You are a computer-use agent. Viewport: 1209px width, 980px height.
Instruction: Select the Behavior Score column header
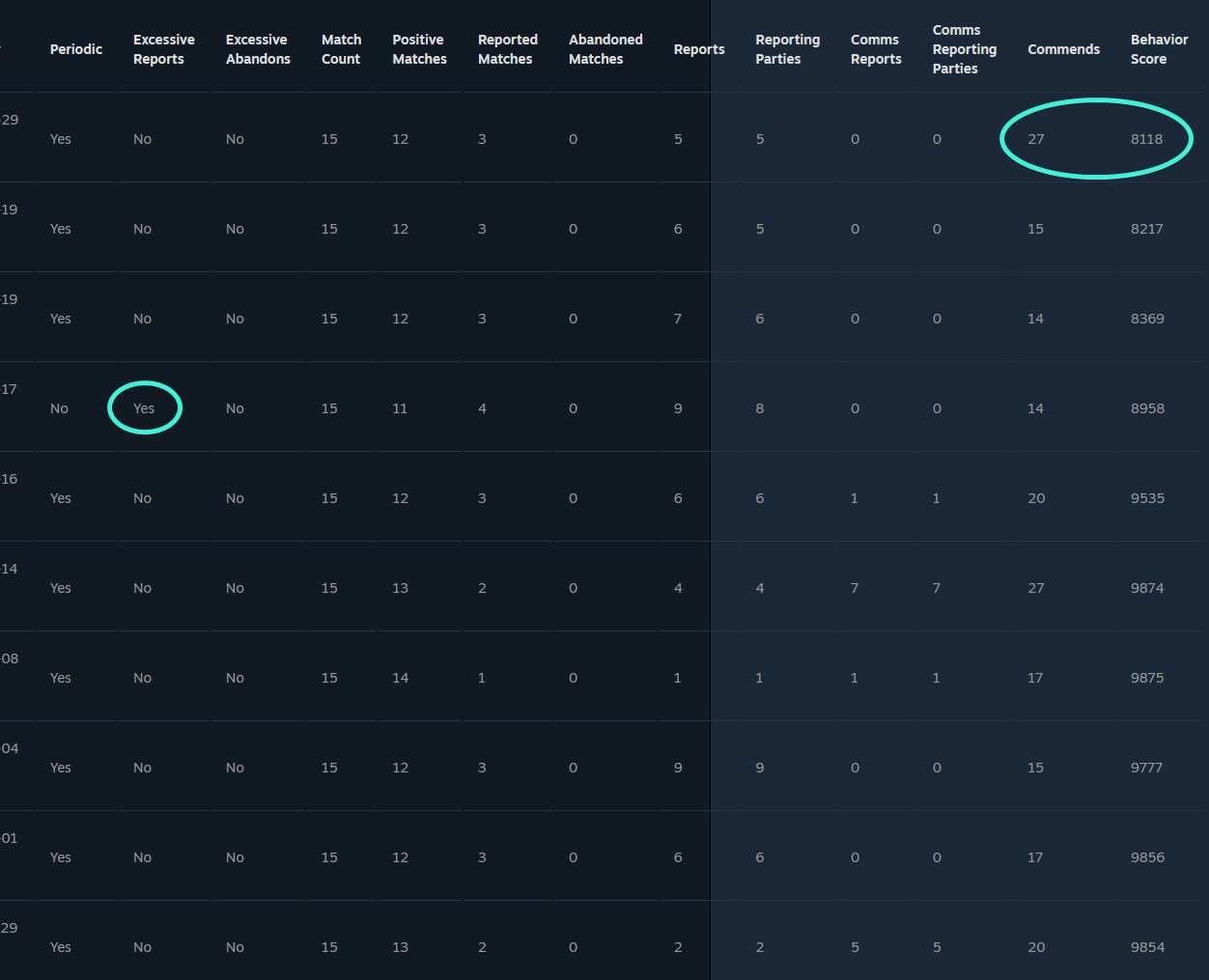pyautogui.click(x=1159, y=49)
